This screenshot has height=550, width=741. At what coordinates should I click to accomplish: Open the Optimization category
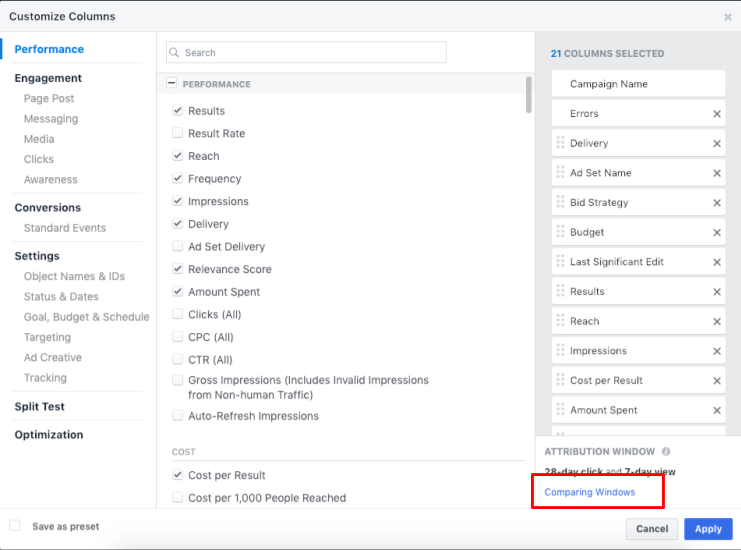49,435
